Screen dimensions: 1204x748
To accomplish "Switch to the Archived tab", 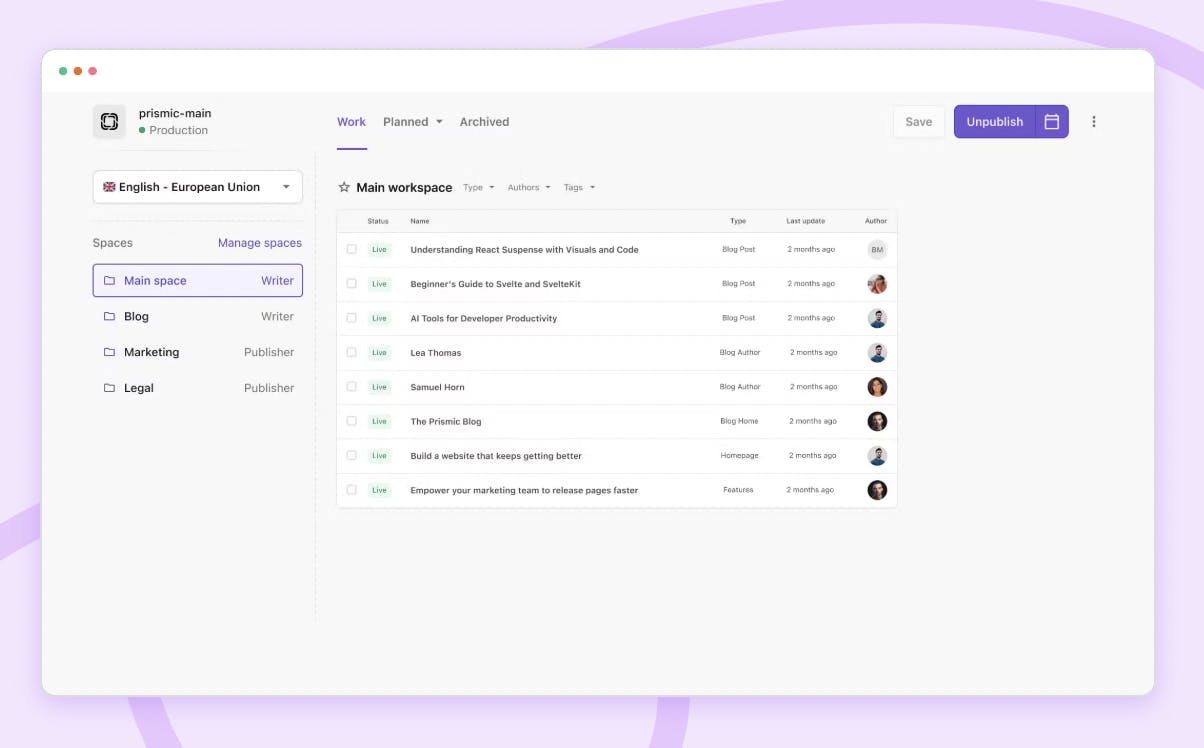I will pos(484,121).
